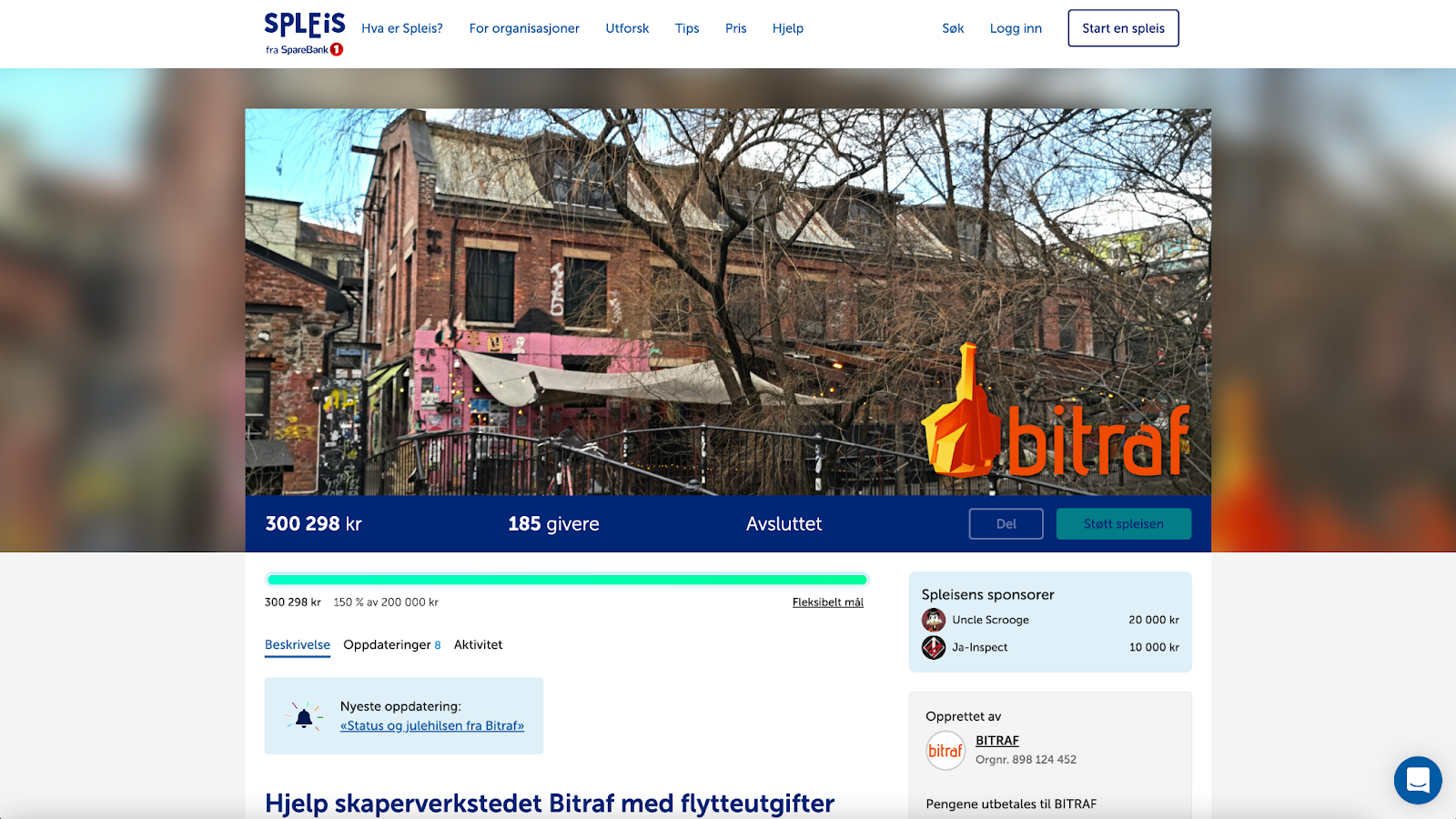
Task: Click 'Orgnr. 898 124 452' text
Action: click(x=1026, y=759)
